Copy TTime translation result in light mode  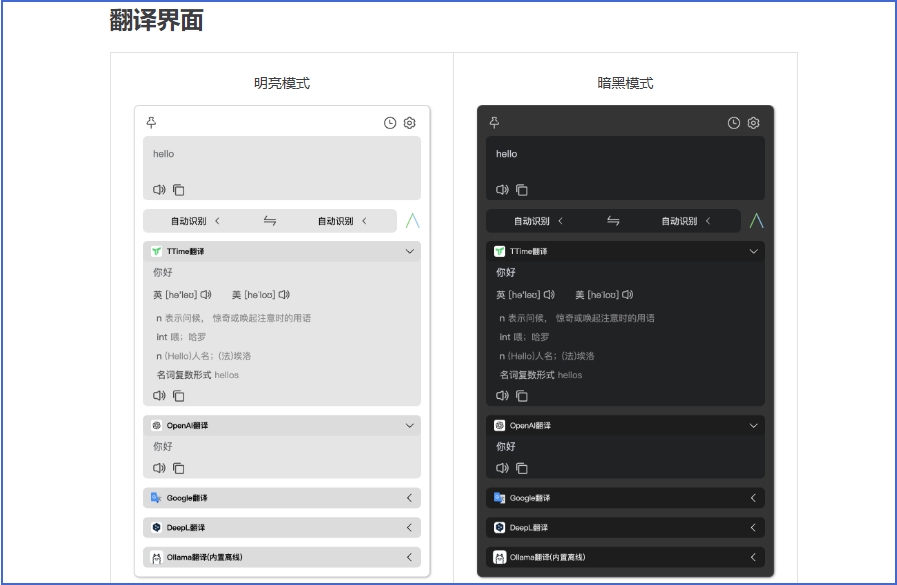tap(178, 396)
